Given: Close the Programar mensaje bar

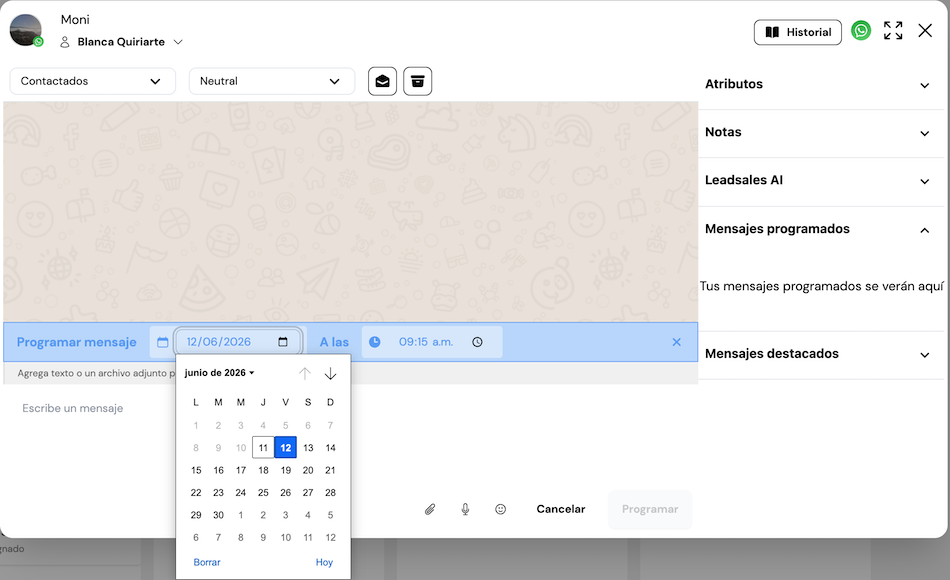Looking at the screenshot, I should pyautogui.click(x=677, y=342).
